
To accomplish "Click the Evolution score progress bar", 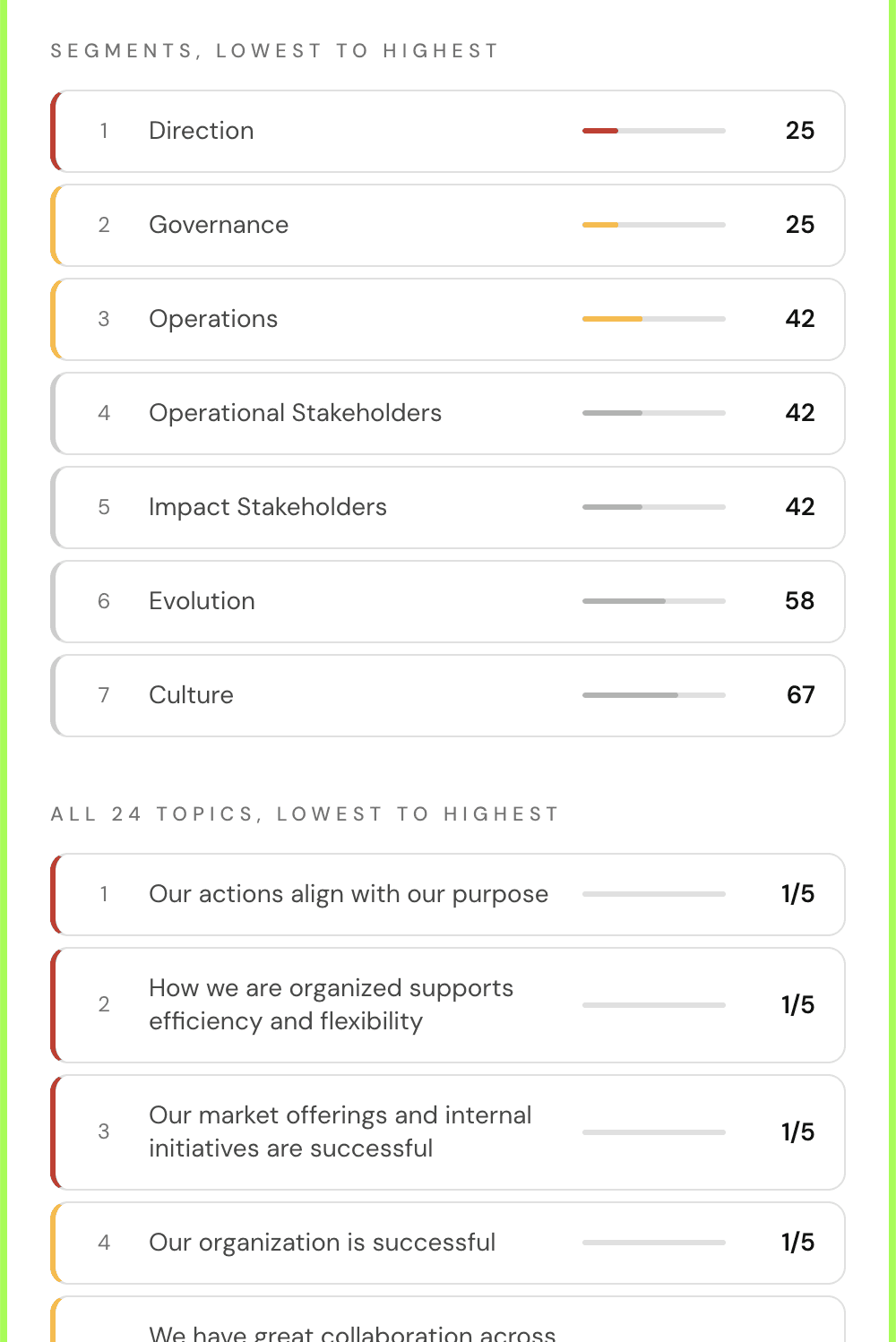I will [x=654, y=601].
